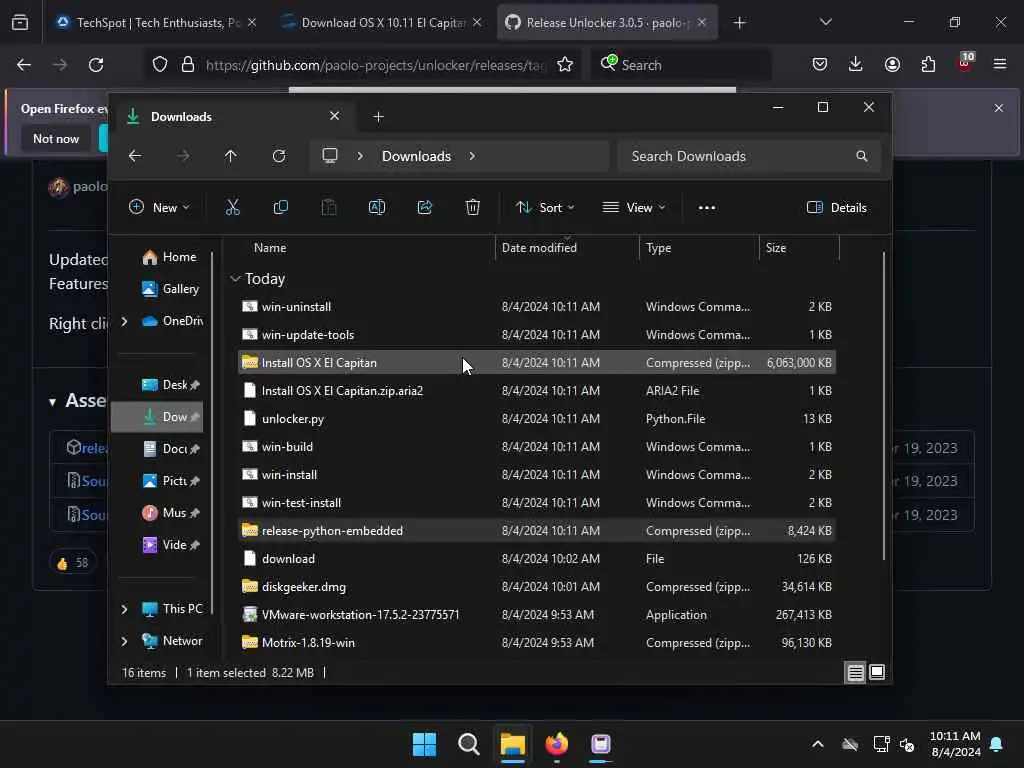Viewport: 1024px width, 768px height.
Task: Click the Delete trash can icon
Action: pyautogui.click(x=473, y=208)
